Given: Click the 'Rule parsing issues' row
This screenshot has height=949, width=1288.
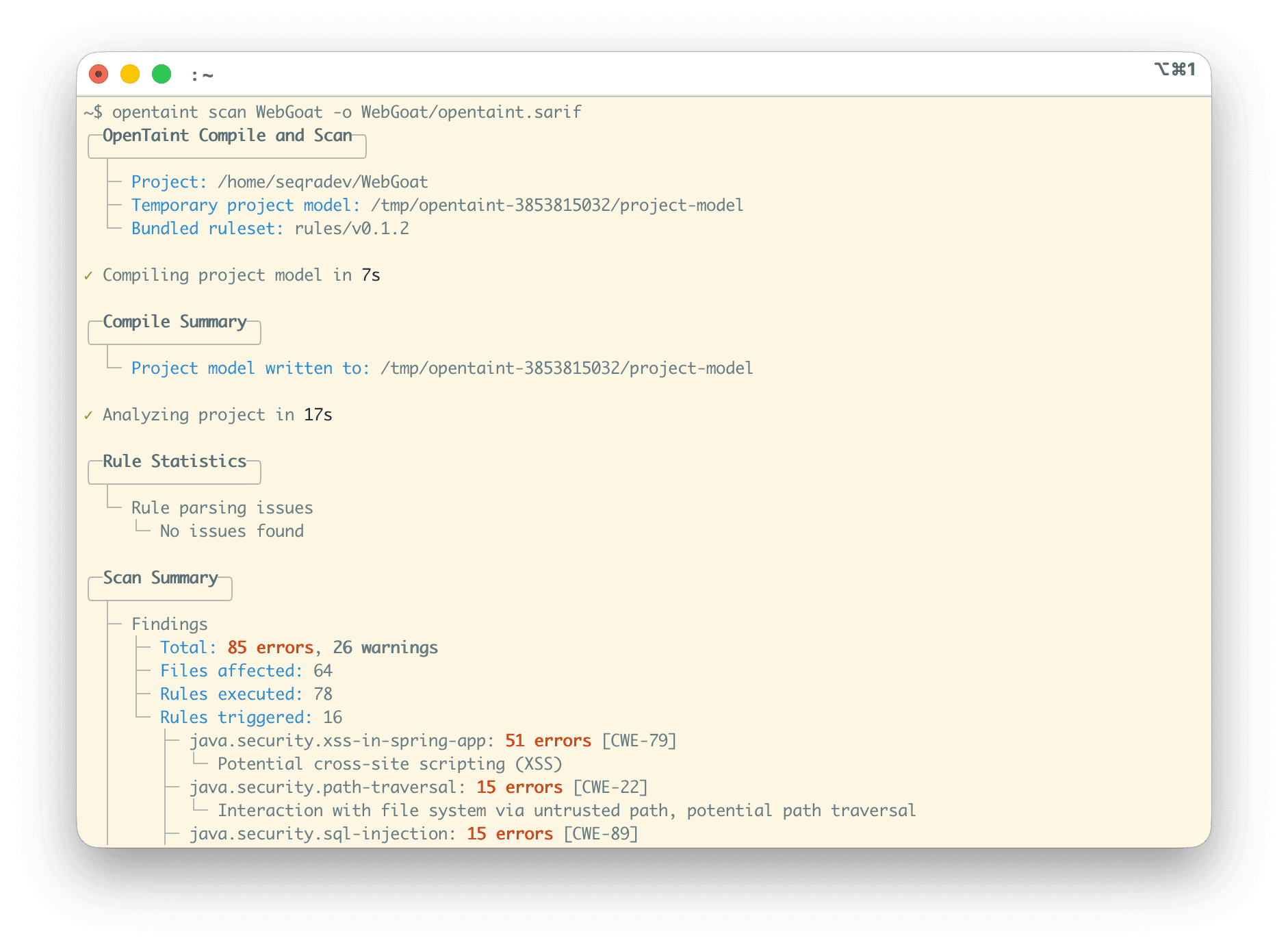Looking at the screenshot, I should click(x=222, y=508).
